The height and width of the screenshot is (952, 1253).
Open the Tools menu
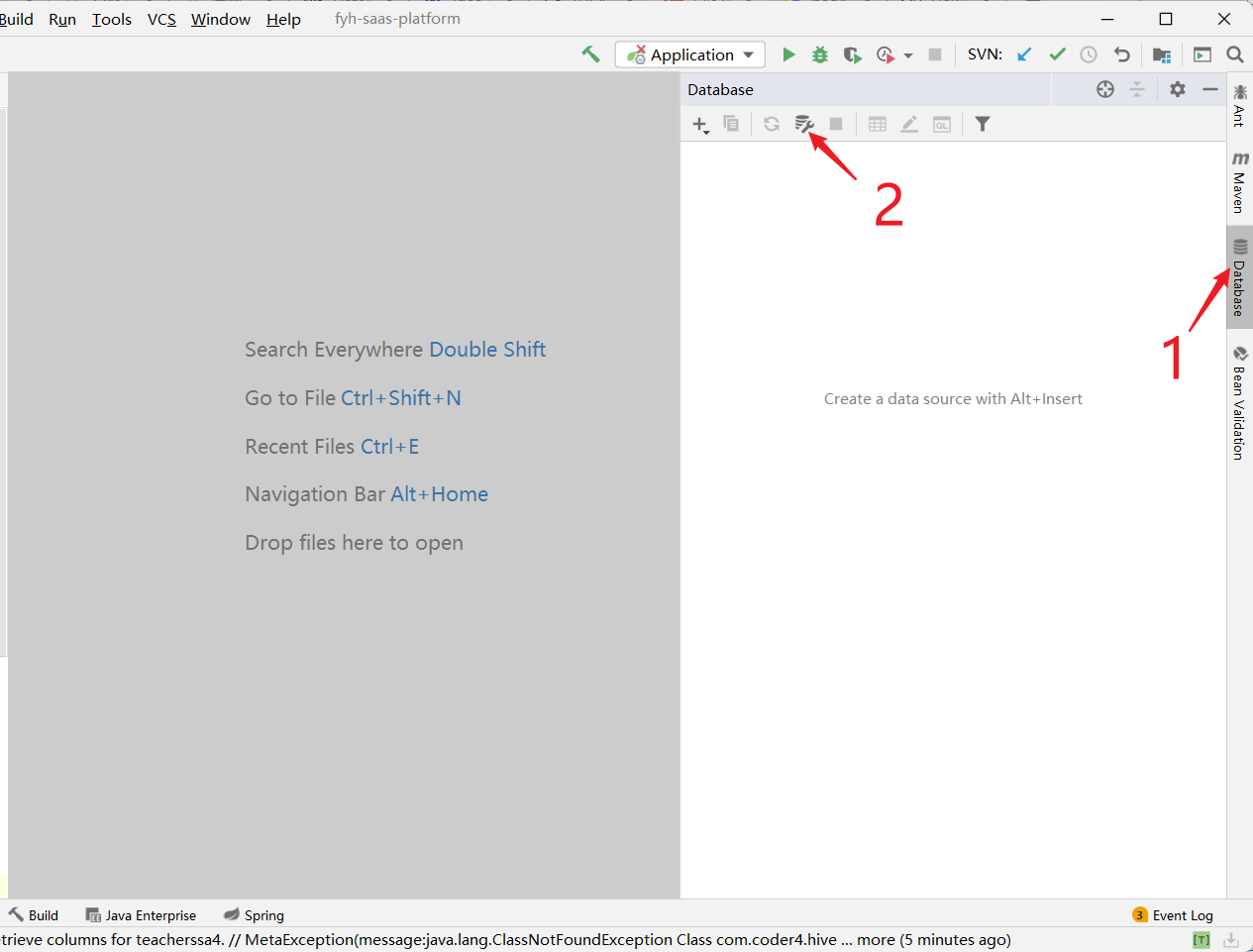(111, 19)
